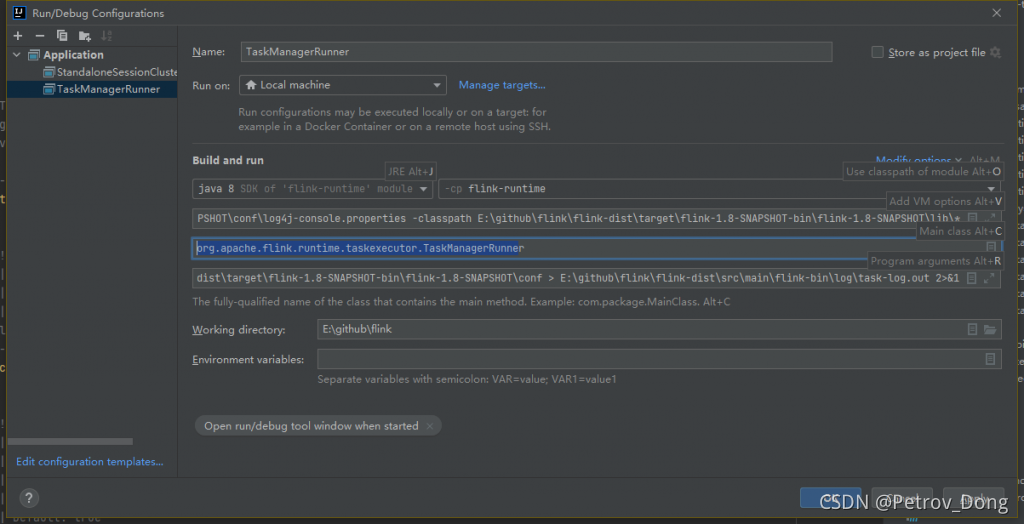Insert macros in Working directory field
1024x524 pixels.
[972, 330]
